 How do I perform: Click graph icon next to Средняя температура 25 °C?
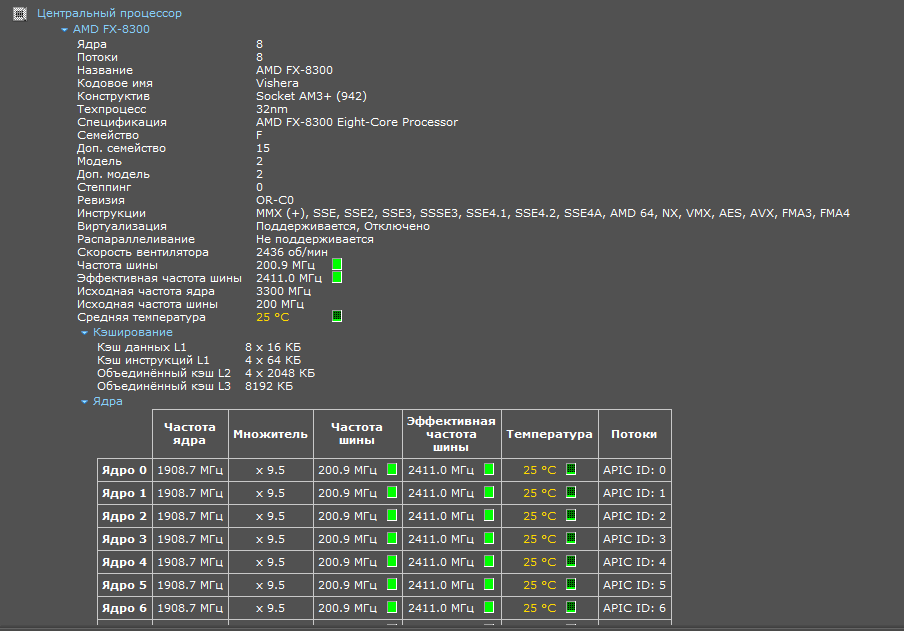[337, 316]
